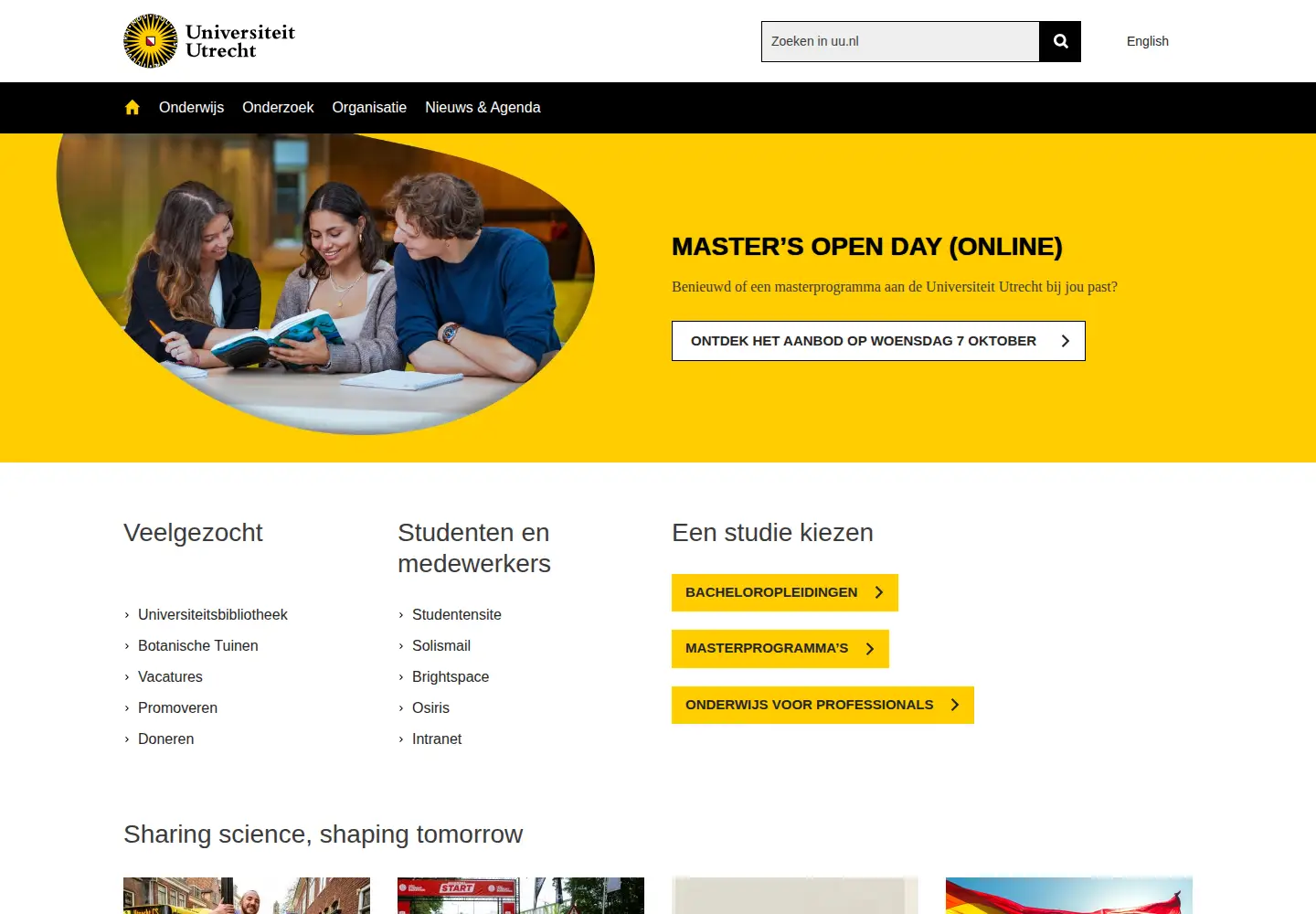Click the 'Een studie kiezen' heading
This screenshot has width=1316, height=914.
click(772, 533)
